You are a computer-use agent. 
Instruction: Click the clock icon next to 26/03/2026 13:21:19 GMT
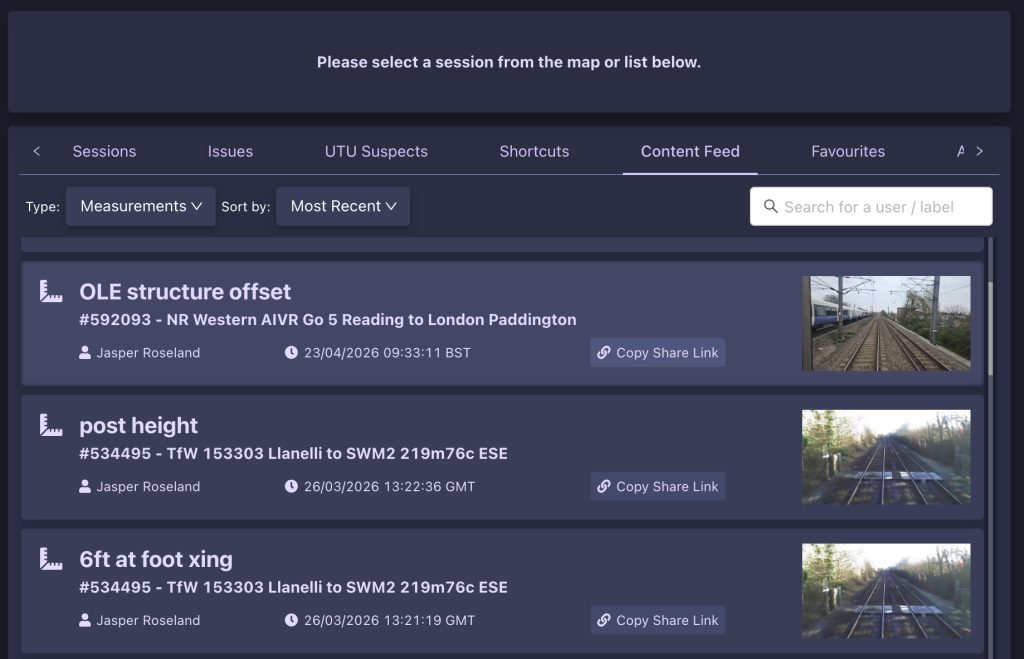[291, 620]
